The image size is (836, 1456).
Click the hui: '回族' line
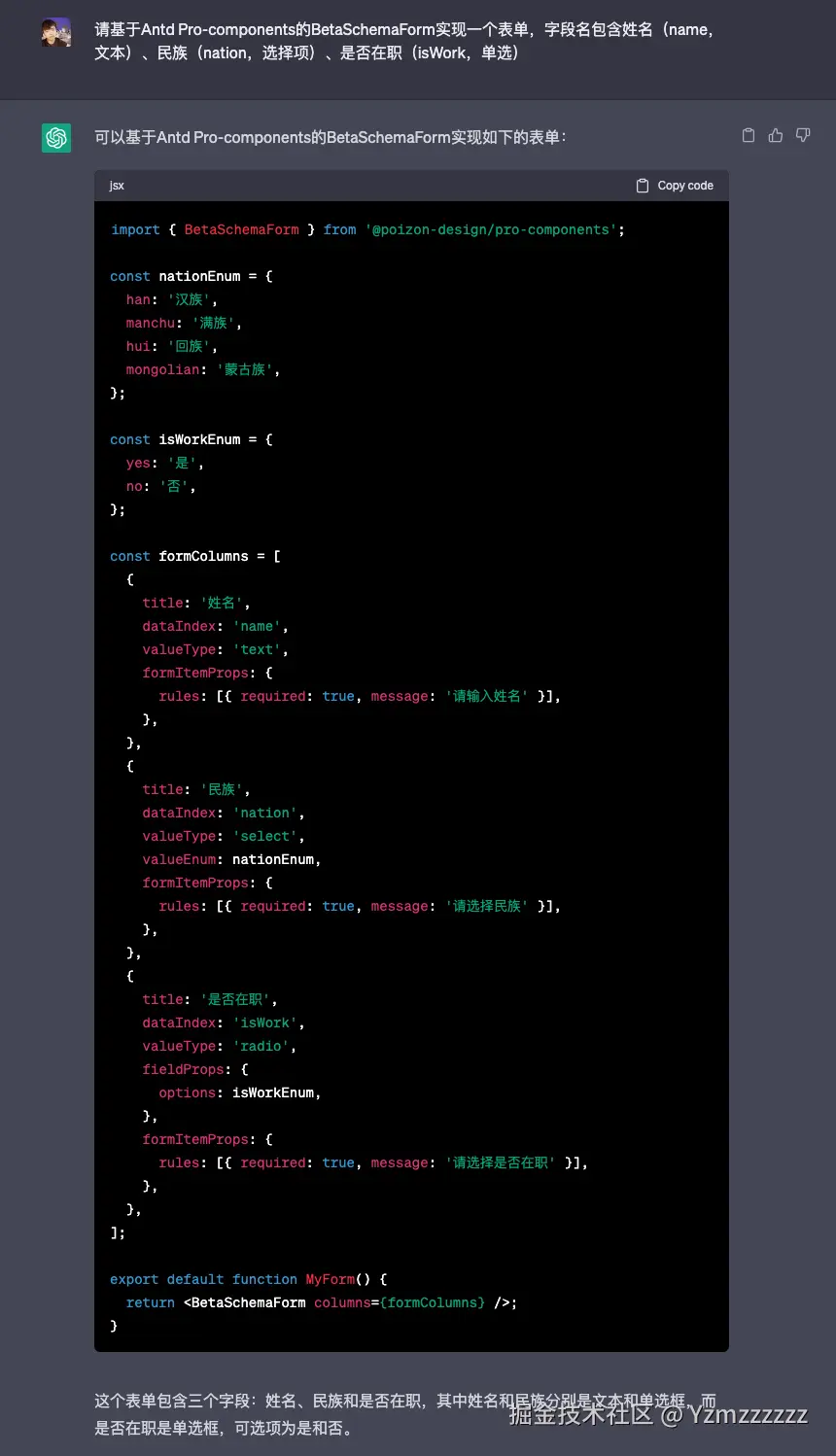pos(172,346)
